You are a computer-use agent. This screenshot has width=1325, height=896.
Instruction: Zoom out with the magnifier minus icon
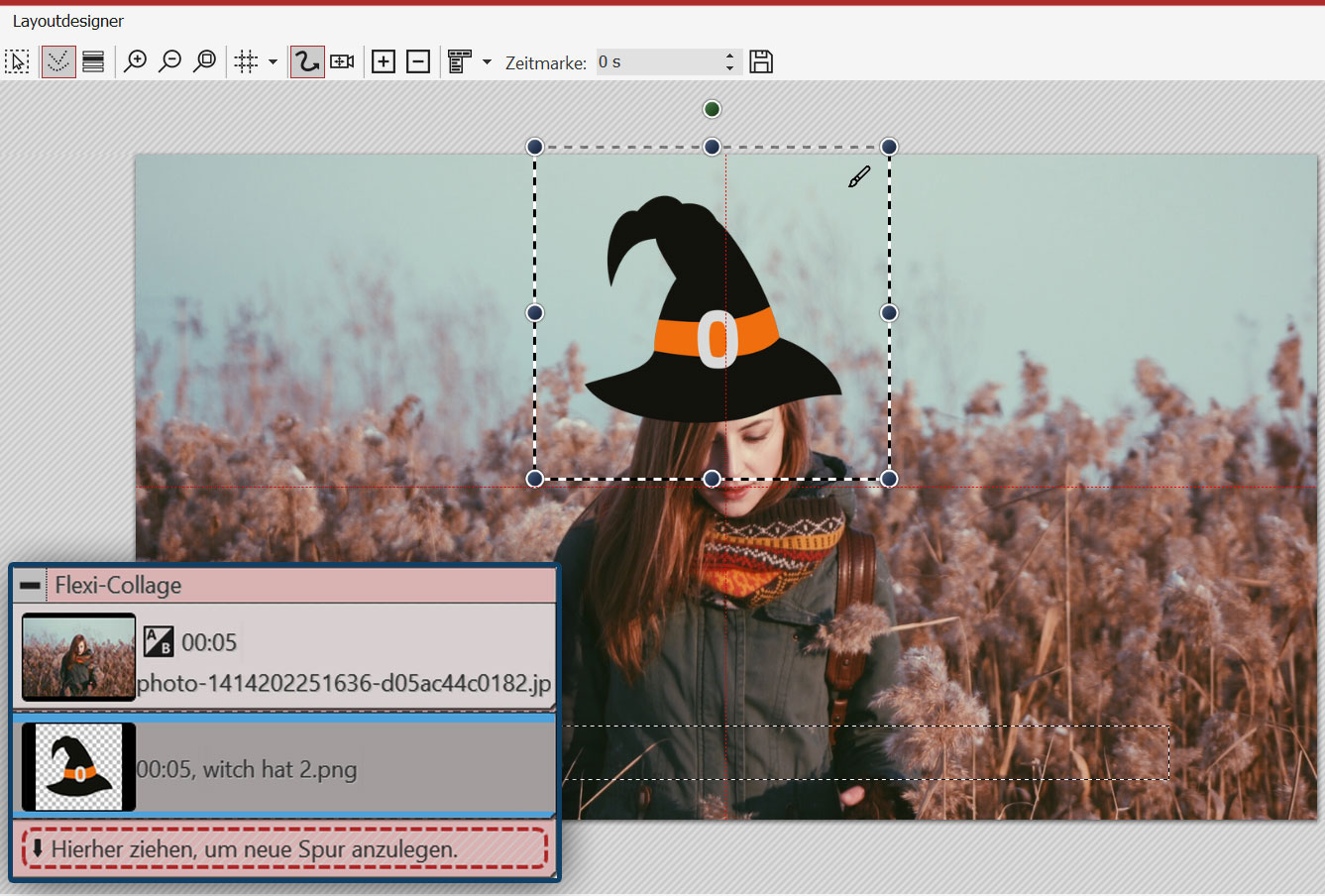click(170, 62)
